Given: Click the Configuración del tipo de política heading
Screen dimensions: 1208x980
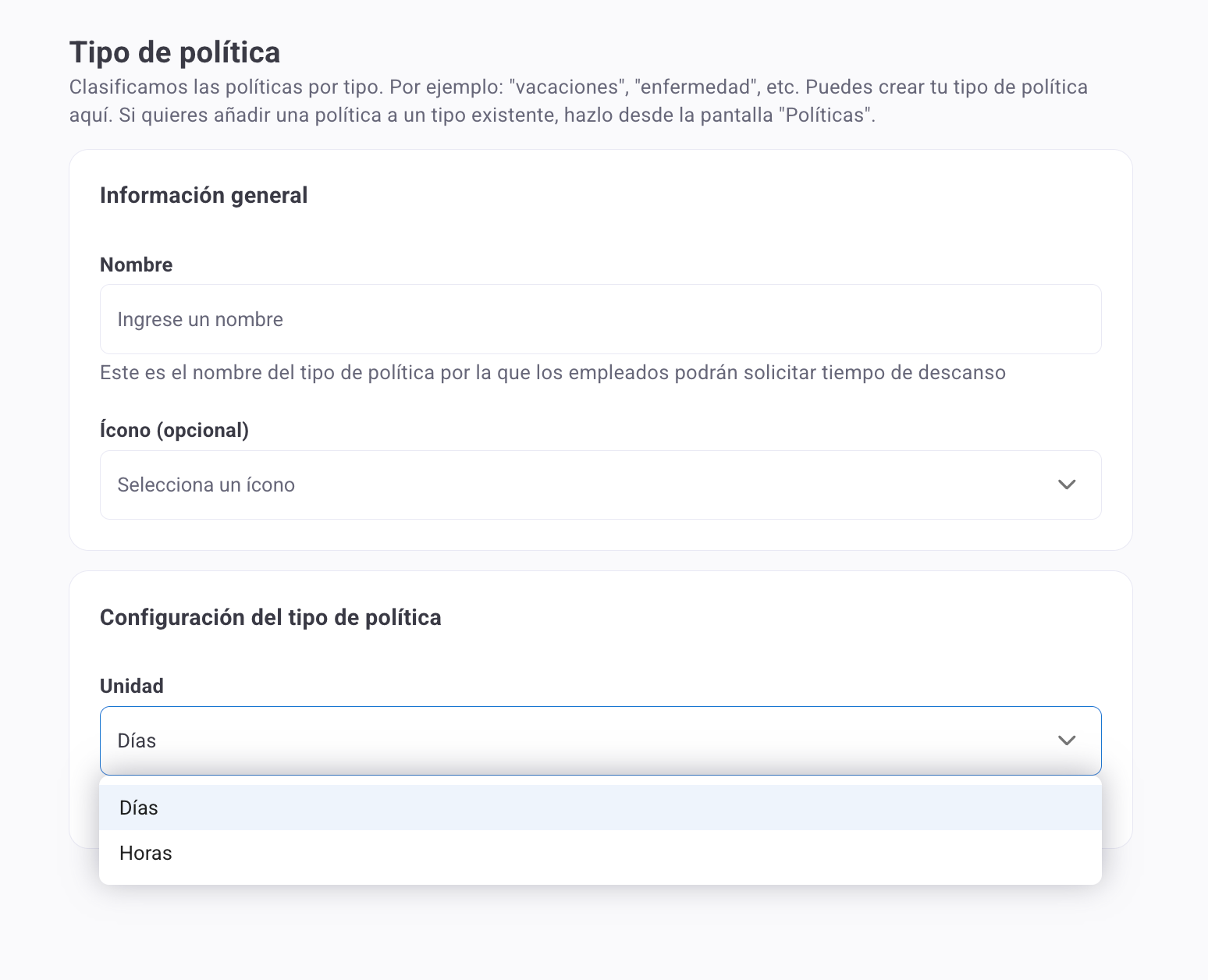Looking at the screenshot, I should point(270,617).
